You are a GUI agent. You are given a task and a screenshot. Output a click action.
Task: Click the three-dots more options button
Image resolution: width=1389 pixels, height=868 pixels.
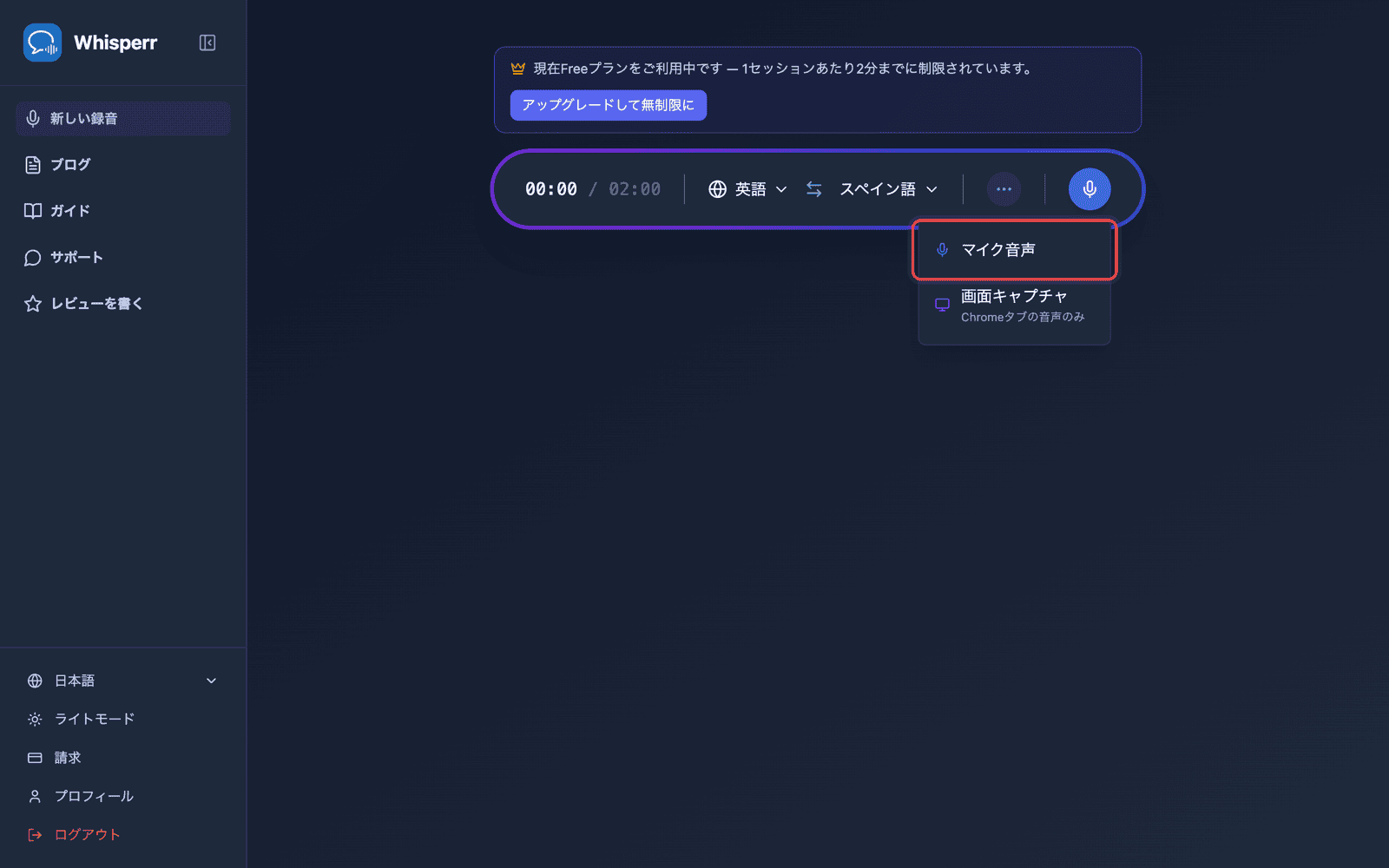pyautogui.click(x=1004, y=189)
